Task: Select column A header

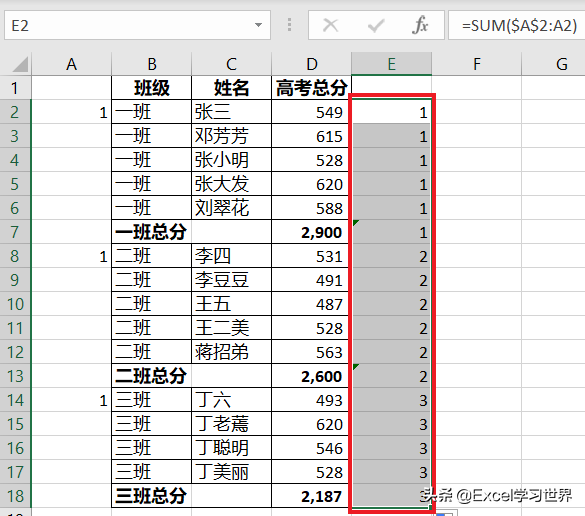Action: (x=71, y=64)
